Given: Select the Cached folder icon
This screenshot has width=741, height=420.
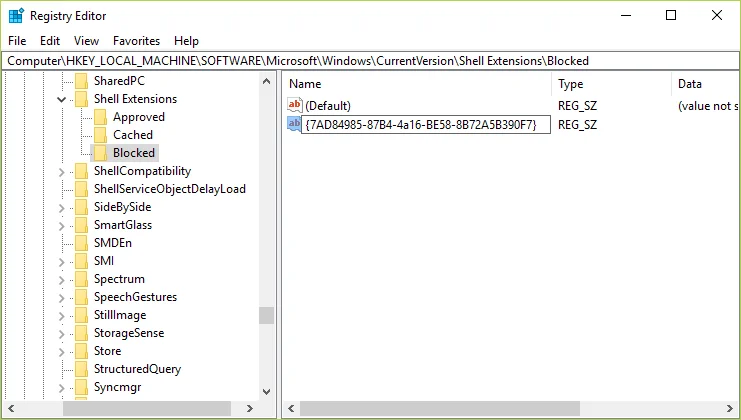Looking at the screenshot, I should 100,135.
